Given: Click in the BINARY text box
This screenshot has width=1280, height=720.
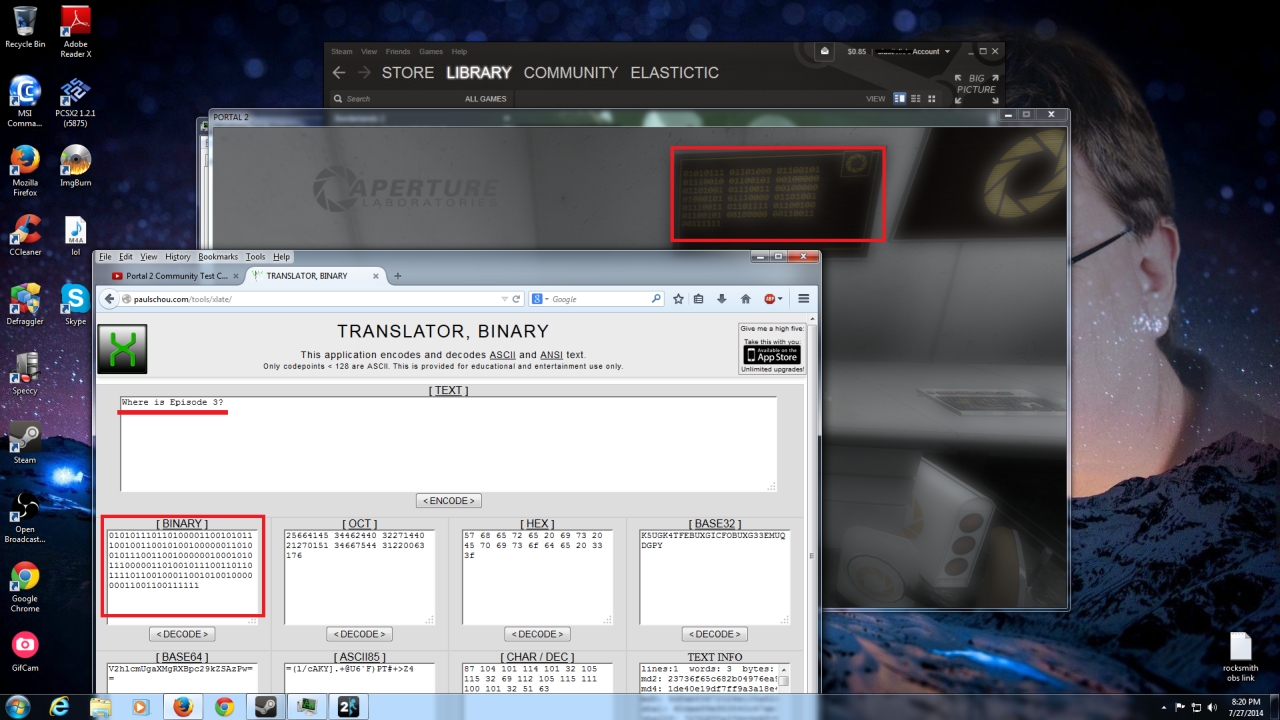Looking at the screenshot, I should point(182,577).
